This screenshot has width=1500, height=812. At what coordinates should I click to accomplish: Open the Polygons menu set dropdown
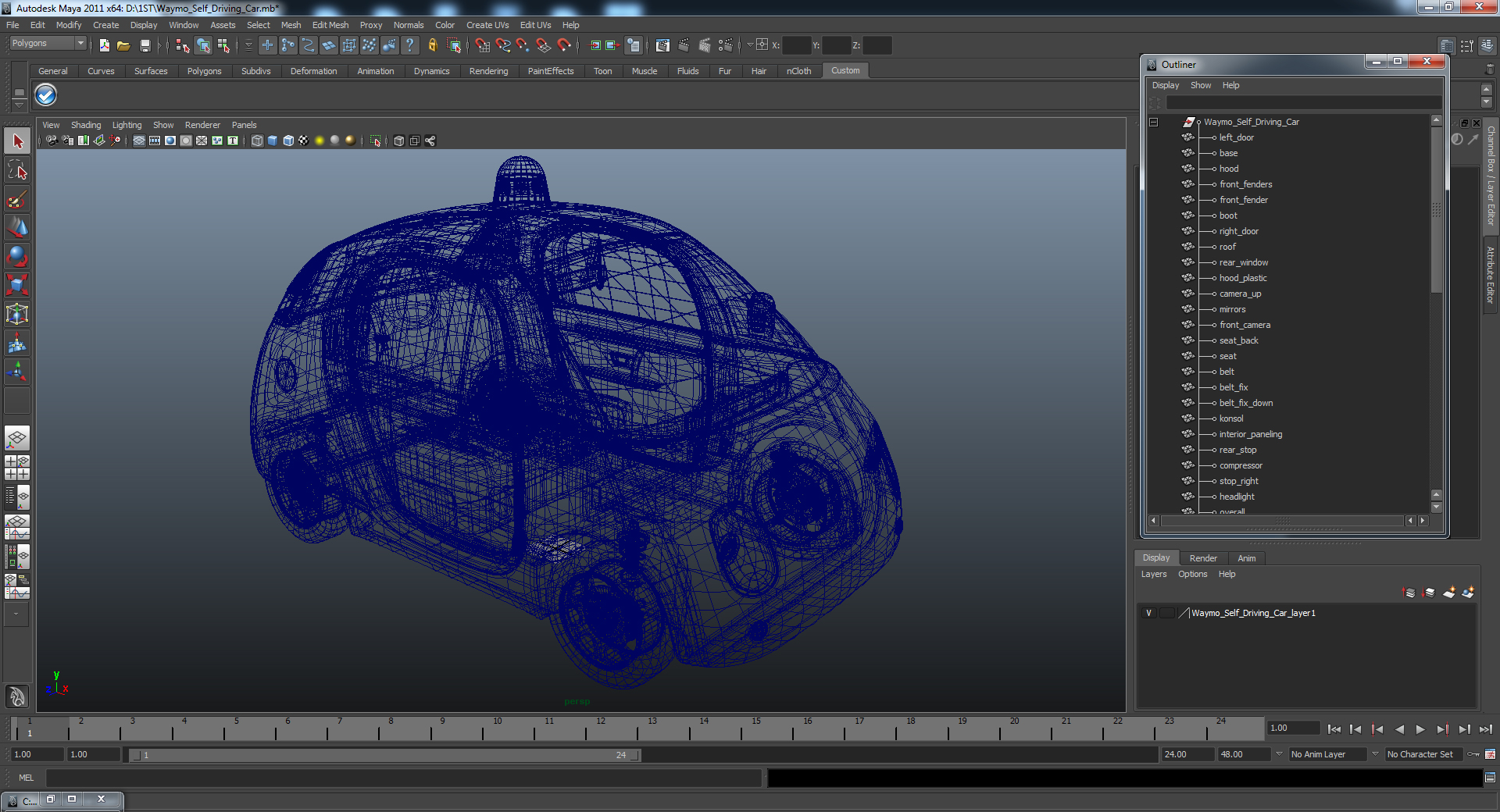[47, 44]
